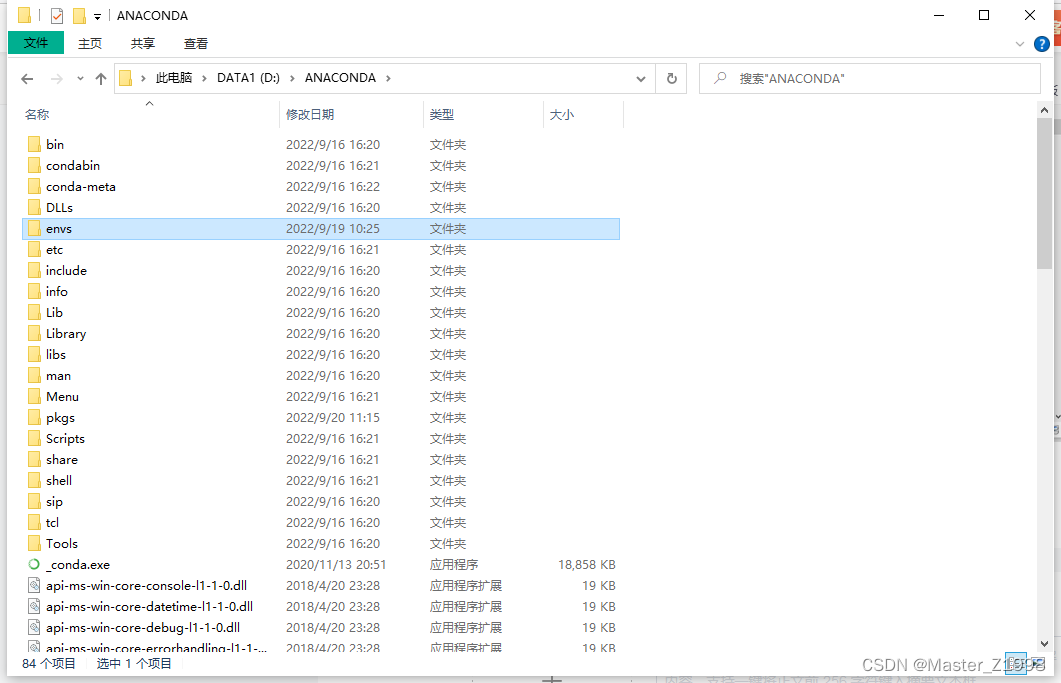Expand the ribbon collapse chevron near Help
The image size is (1061, 683).
1019,43
